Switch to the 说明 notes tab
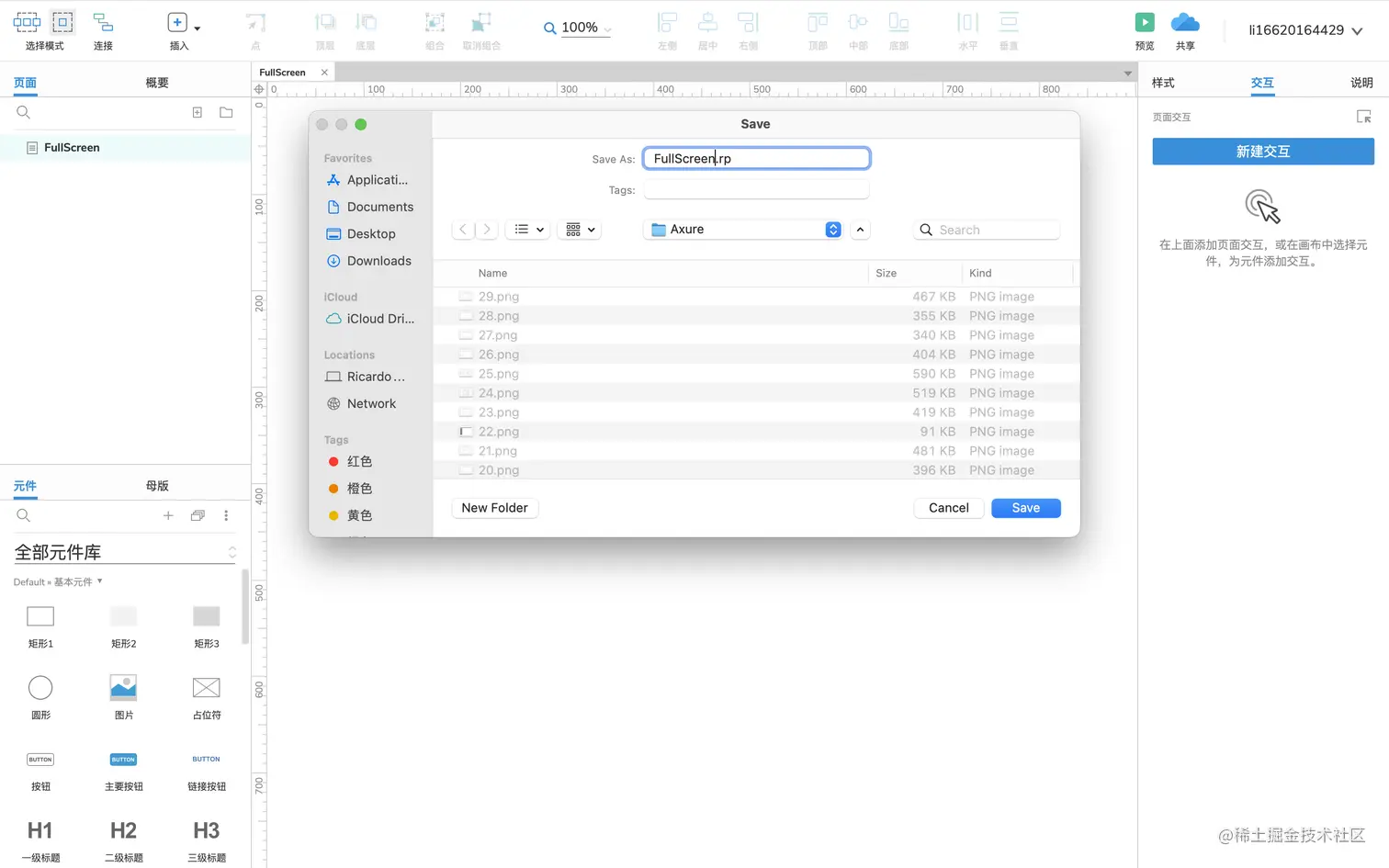The width and height of the screenshot is (1389, 868). tap(1361, 83)
